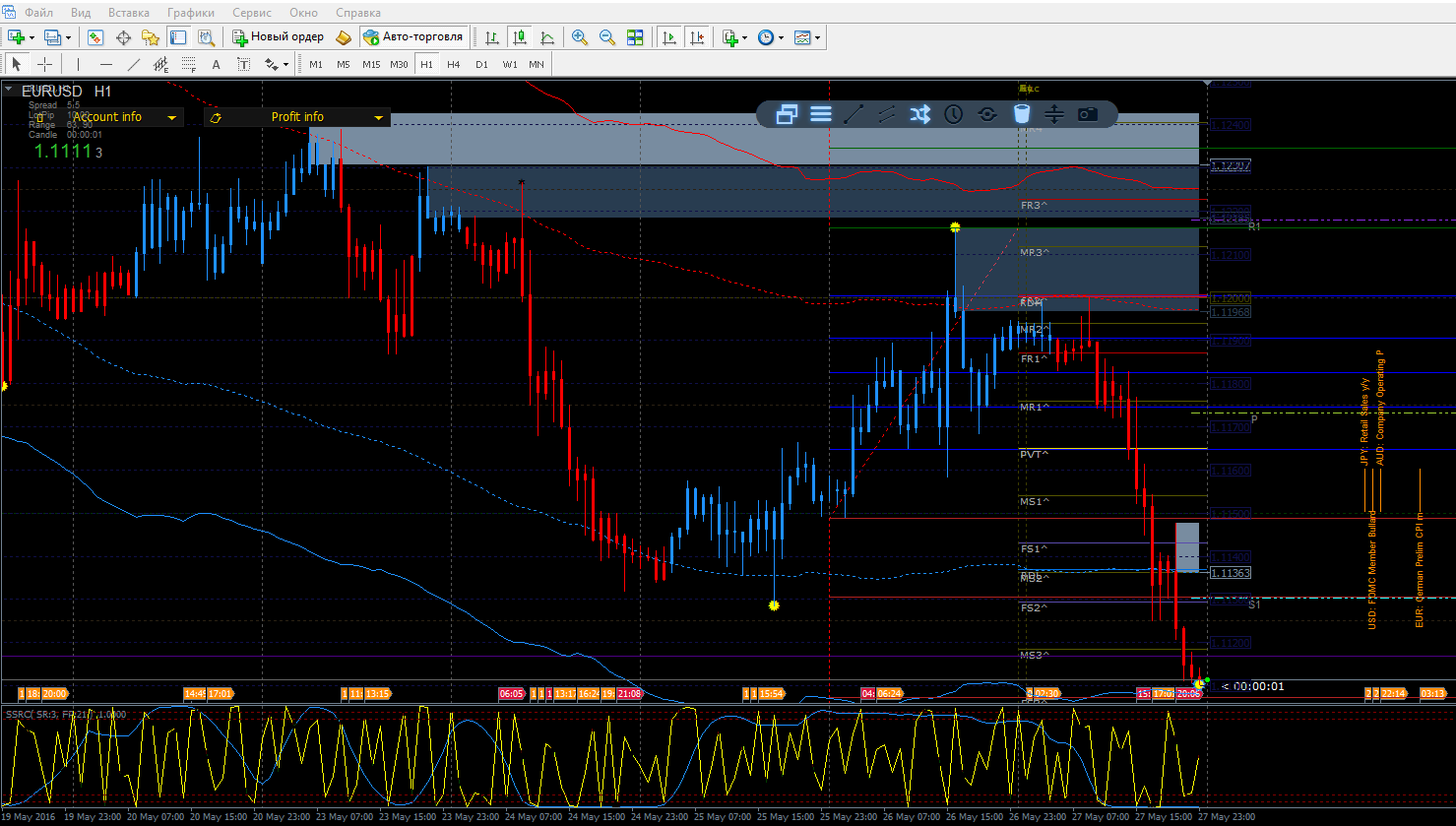Select the text label (T) tool

244,64
